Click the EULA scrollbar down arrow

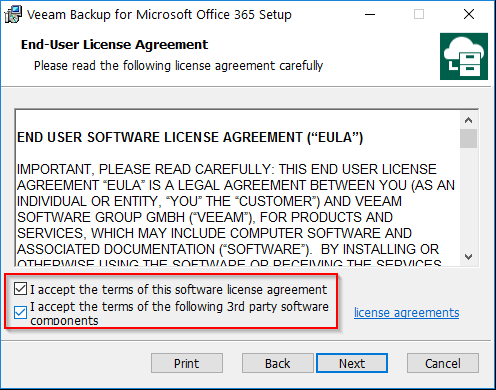(468, 257)
